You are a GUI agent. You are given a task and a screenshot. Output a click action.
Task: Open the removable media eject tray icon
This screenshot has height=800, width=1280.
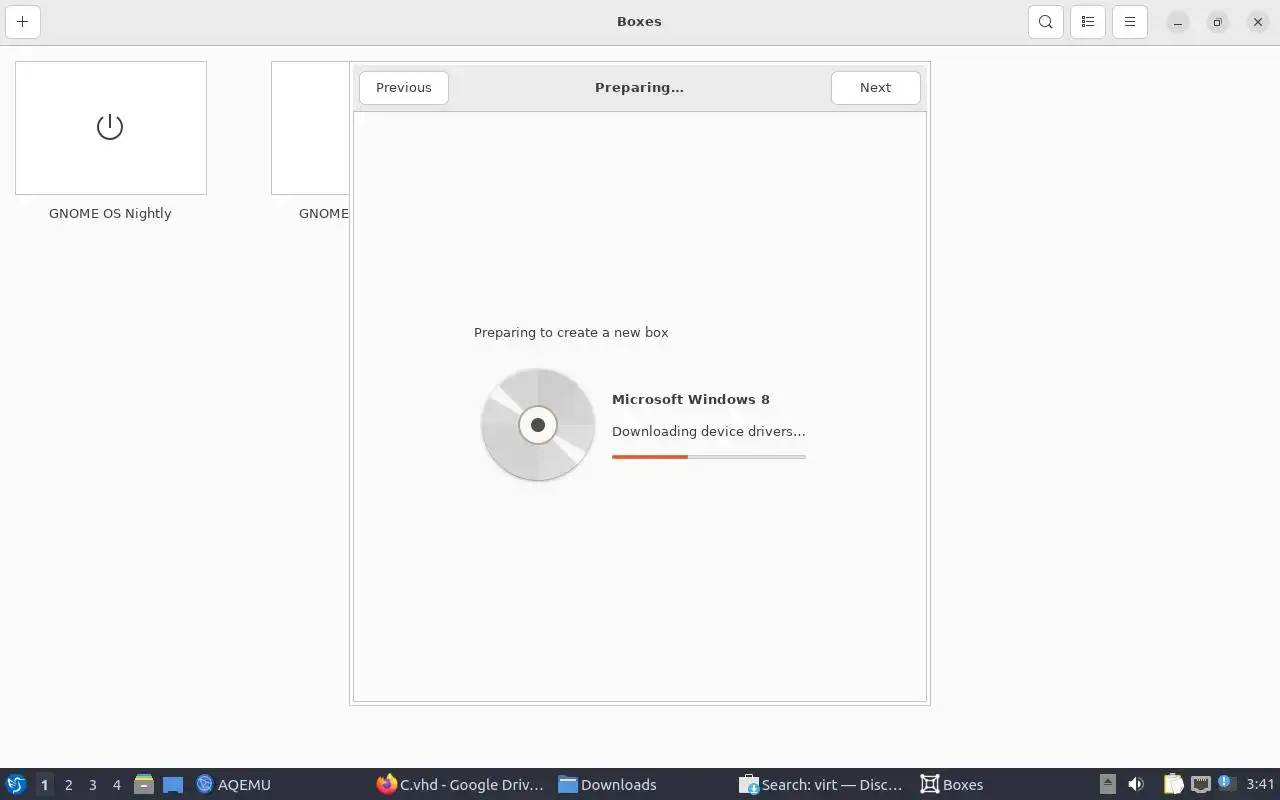(x=1108, y=784)
